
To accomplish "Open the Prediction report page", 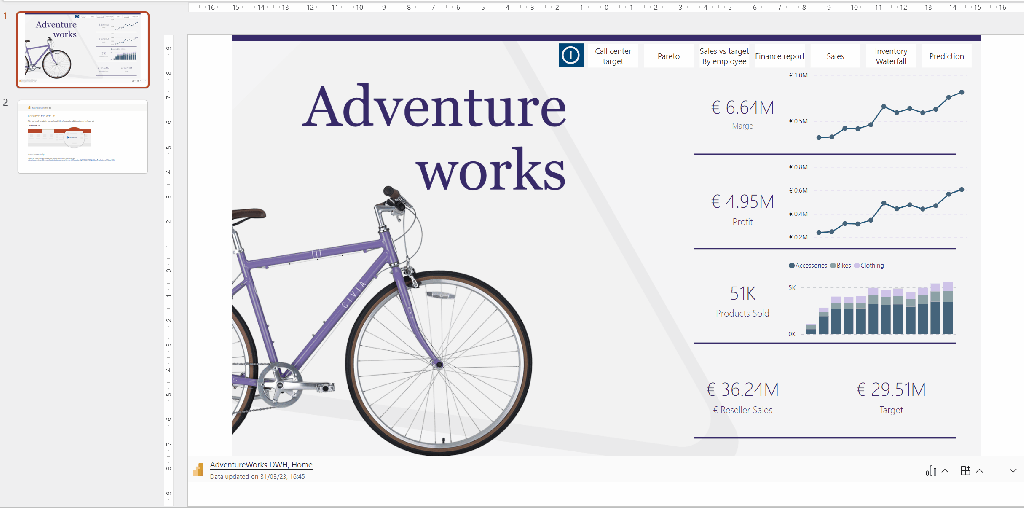I will pos(947,56).
